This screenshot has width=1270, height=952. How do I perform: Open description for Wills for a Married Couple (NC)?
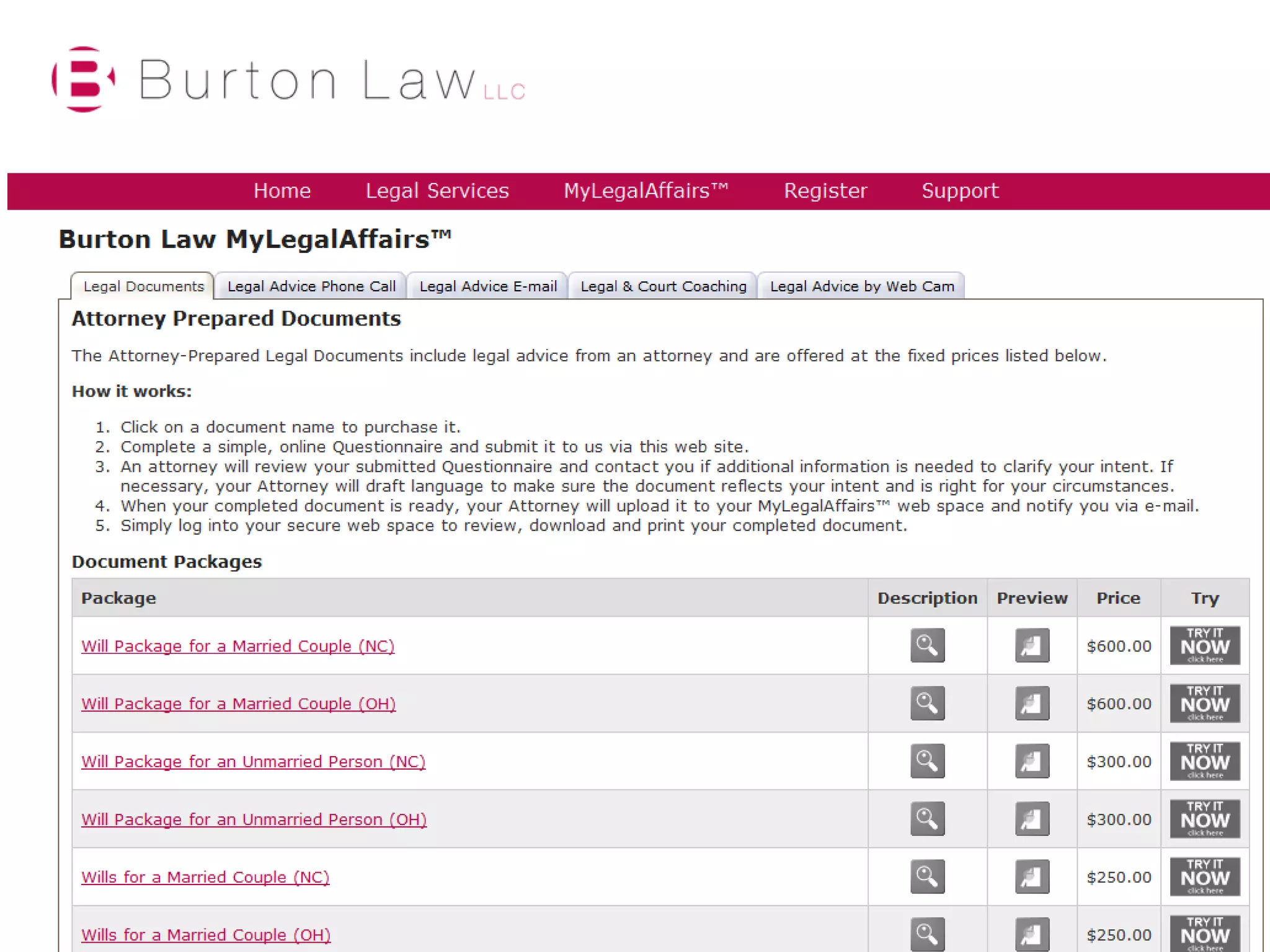(x=927, y=876)
